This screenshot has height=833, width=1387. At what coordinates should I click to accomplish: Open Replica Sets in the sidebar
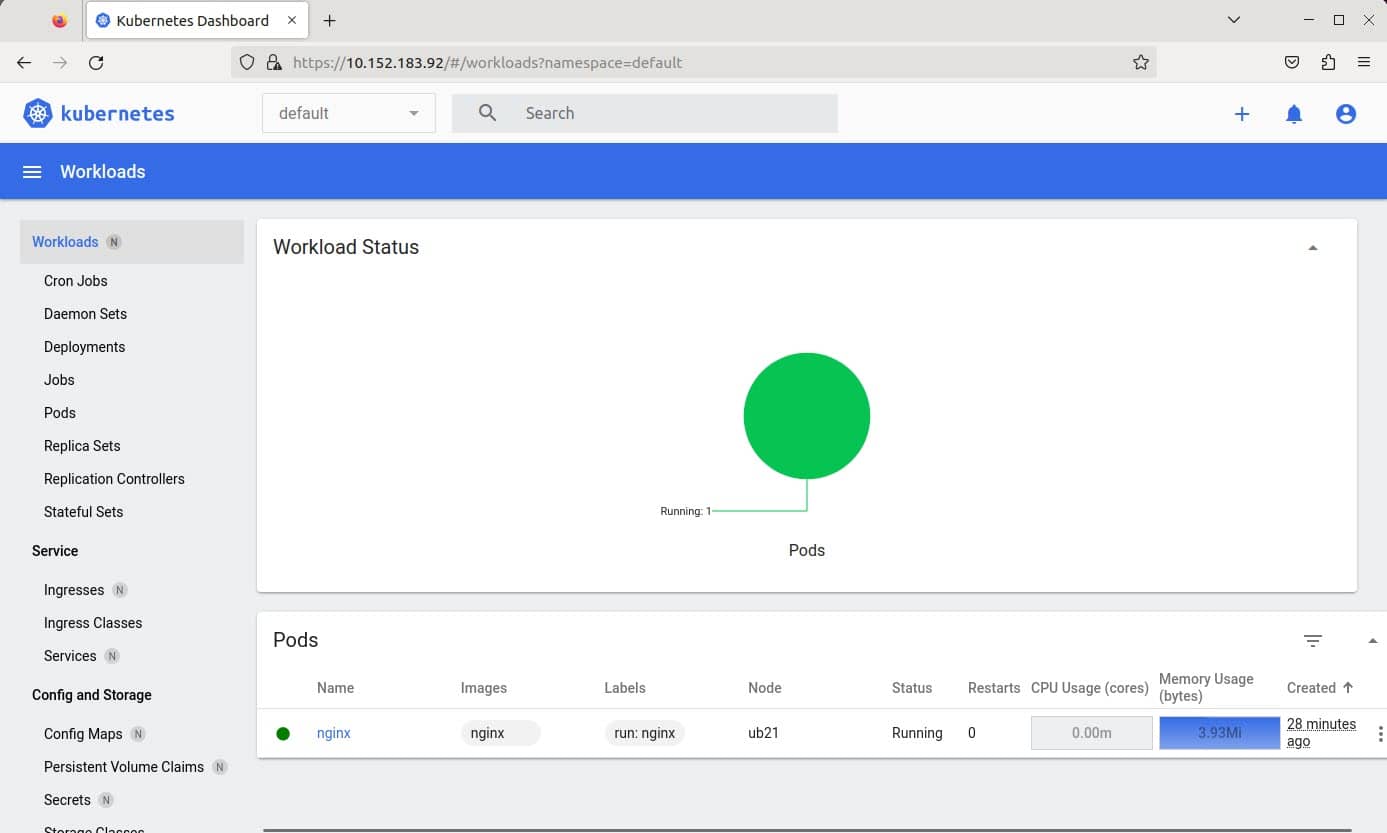click(x=82, y=446)
